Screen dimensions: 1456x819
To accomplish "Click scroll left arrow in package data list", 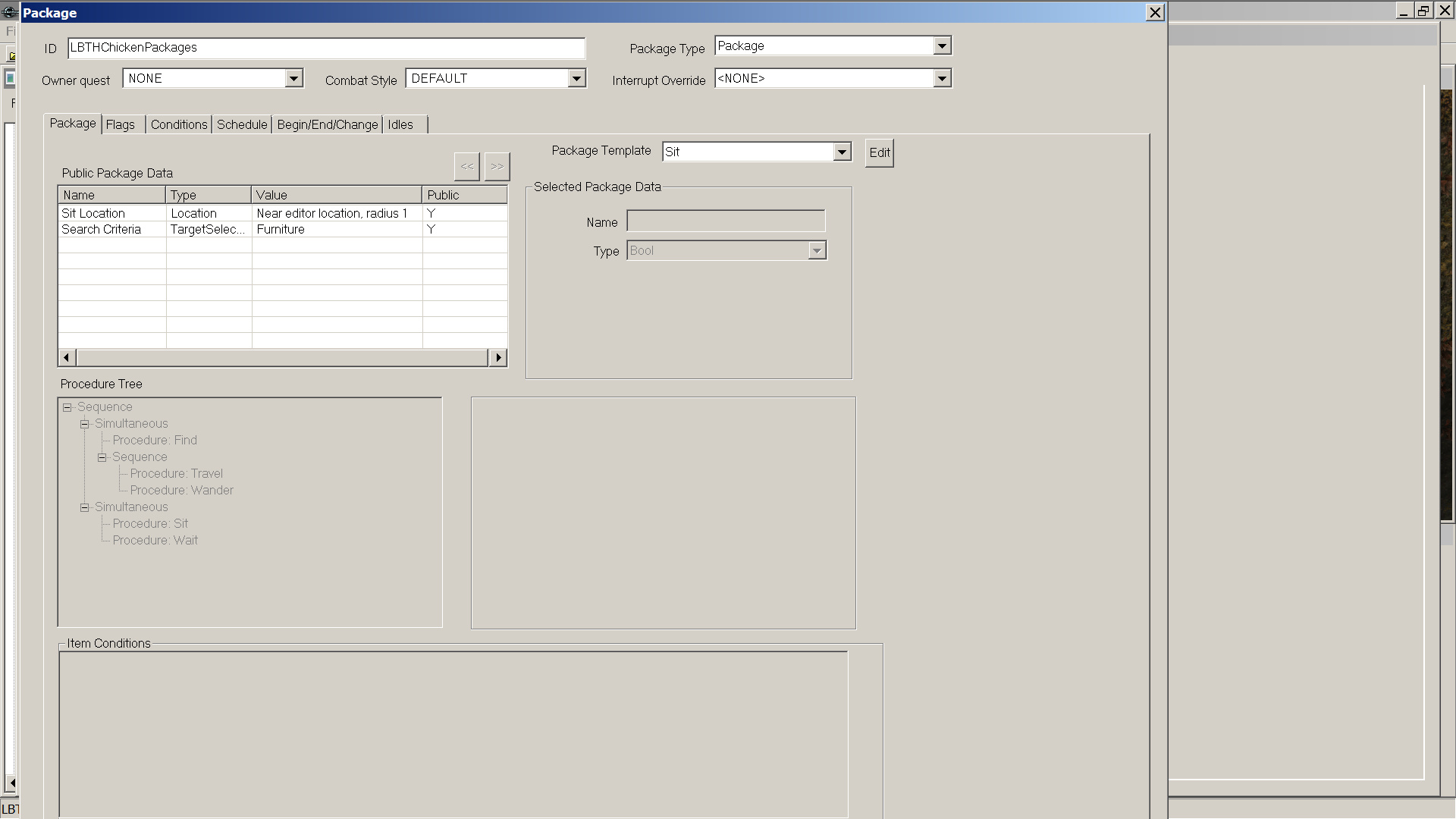I will tap(67, 357).
